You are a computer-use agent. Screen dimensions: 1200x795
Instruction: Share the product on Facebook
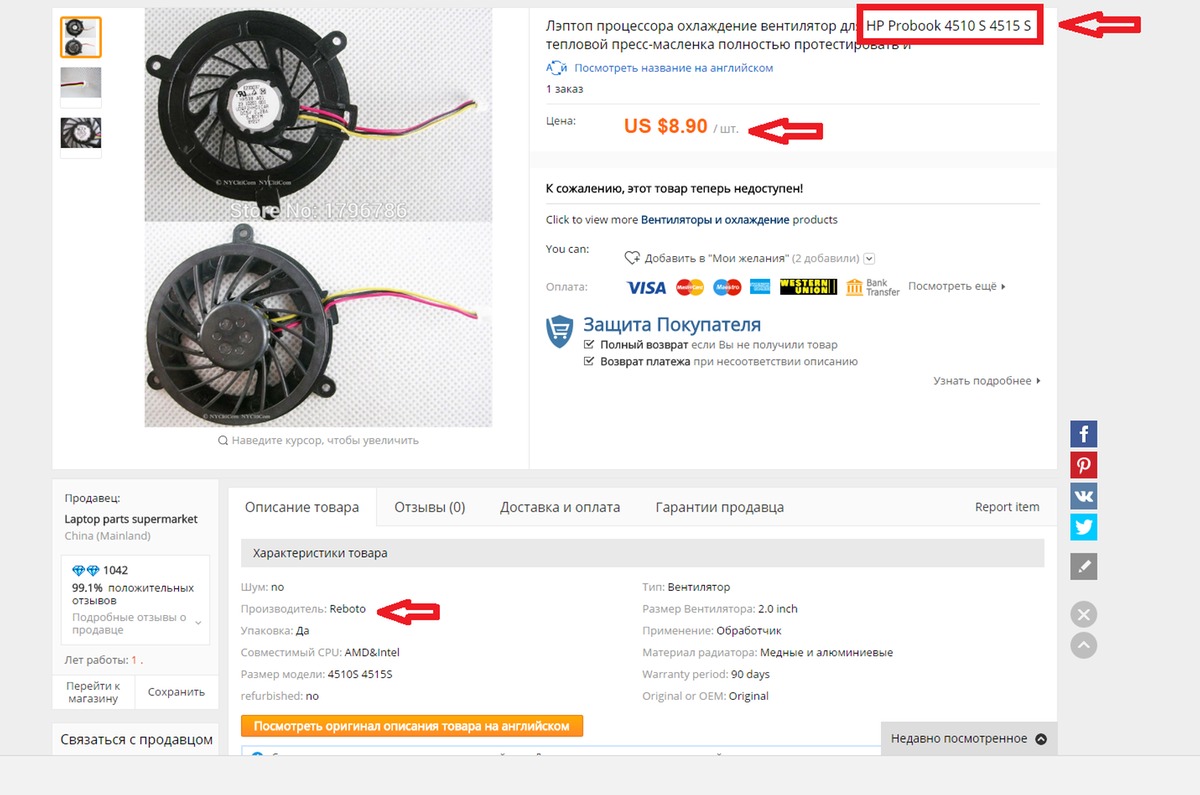point(1084,434)
